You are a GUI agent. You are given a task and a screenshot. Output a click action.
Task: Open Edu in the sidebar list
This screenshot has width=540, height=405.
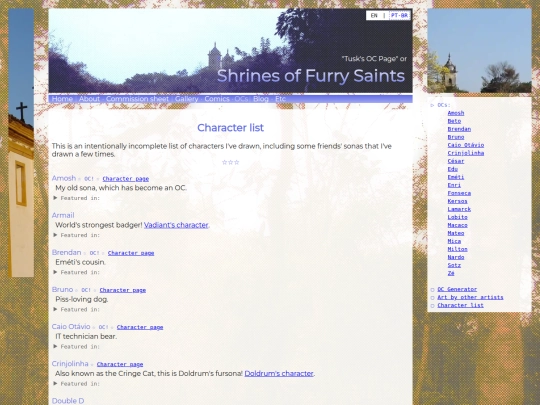[453, 169]
